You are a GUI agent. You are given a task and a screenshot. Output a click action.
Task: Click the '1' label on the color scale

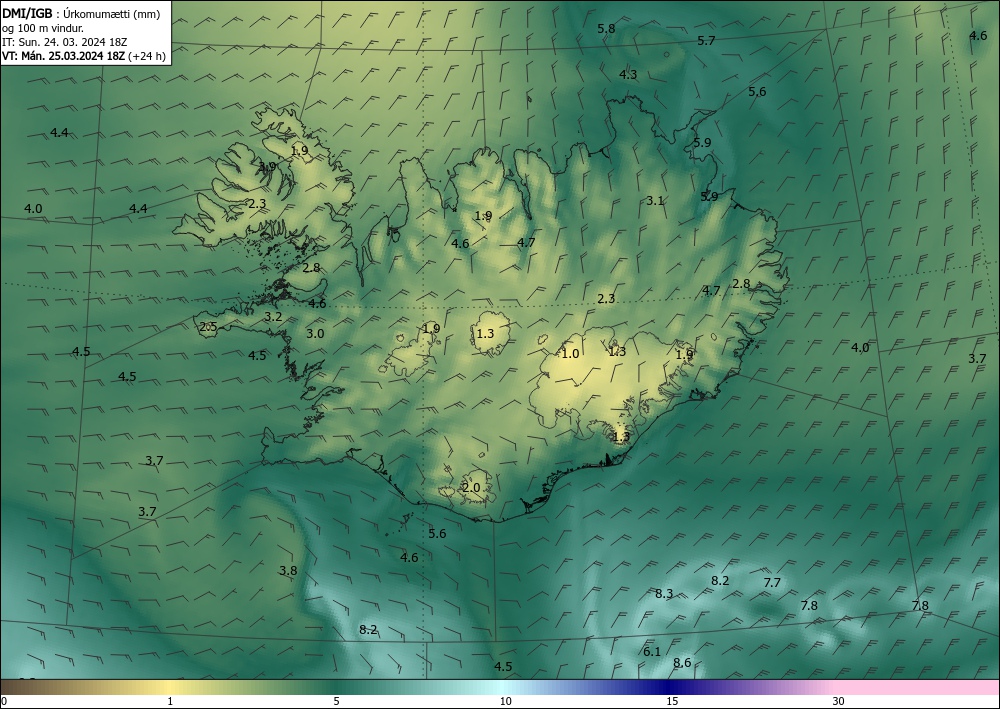click(170, 702)
